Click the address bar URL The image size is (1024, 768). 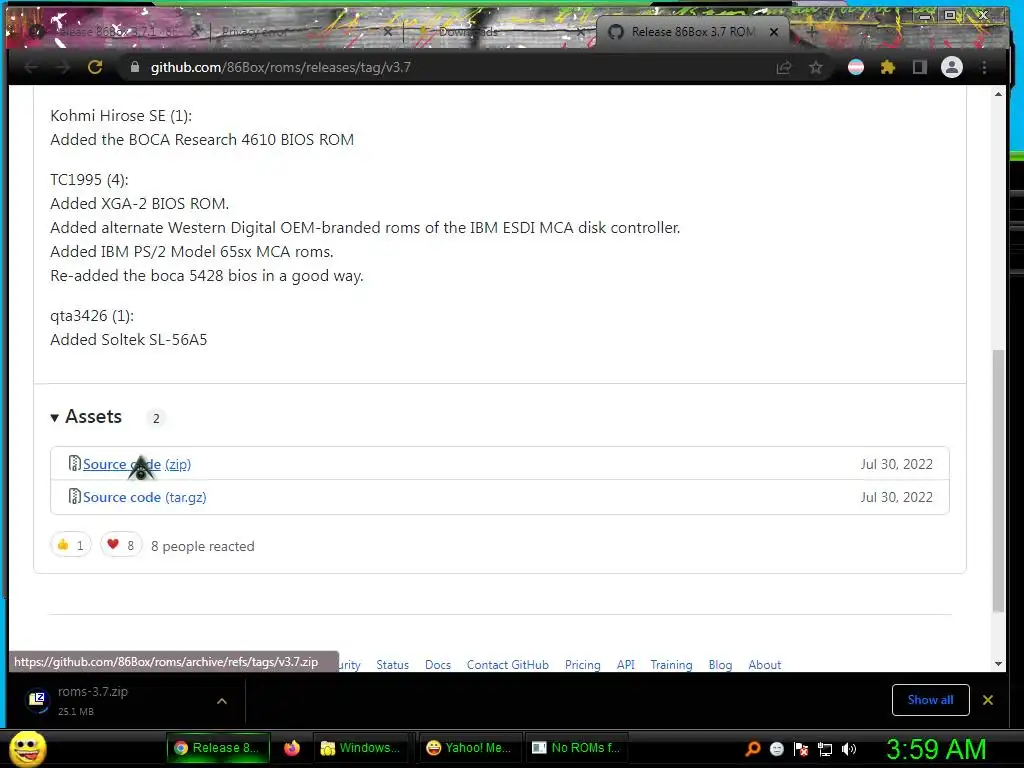[281, 67]
